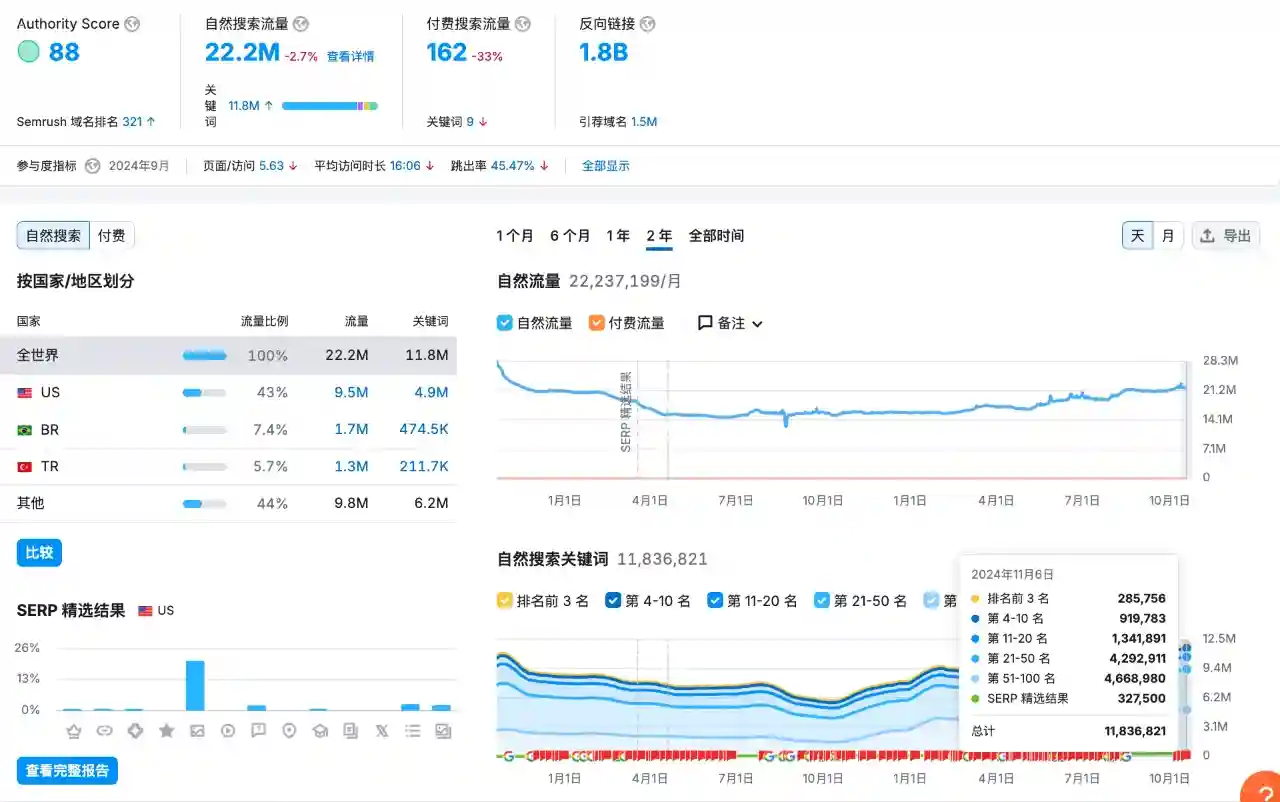
Task: Select the local pin SERP feature icon
Action: coord(289,731)
